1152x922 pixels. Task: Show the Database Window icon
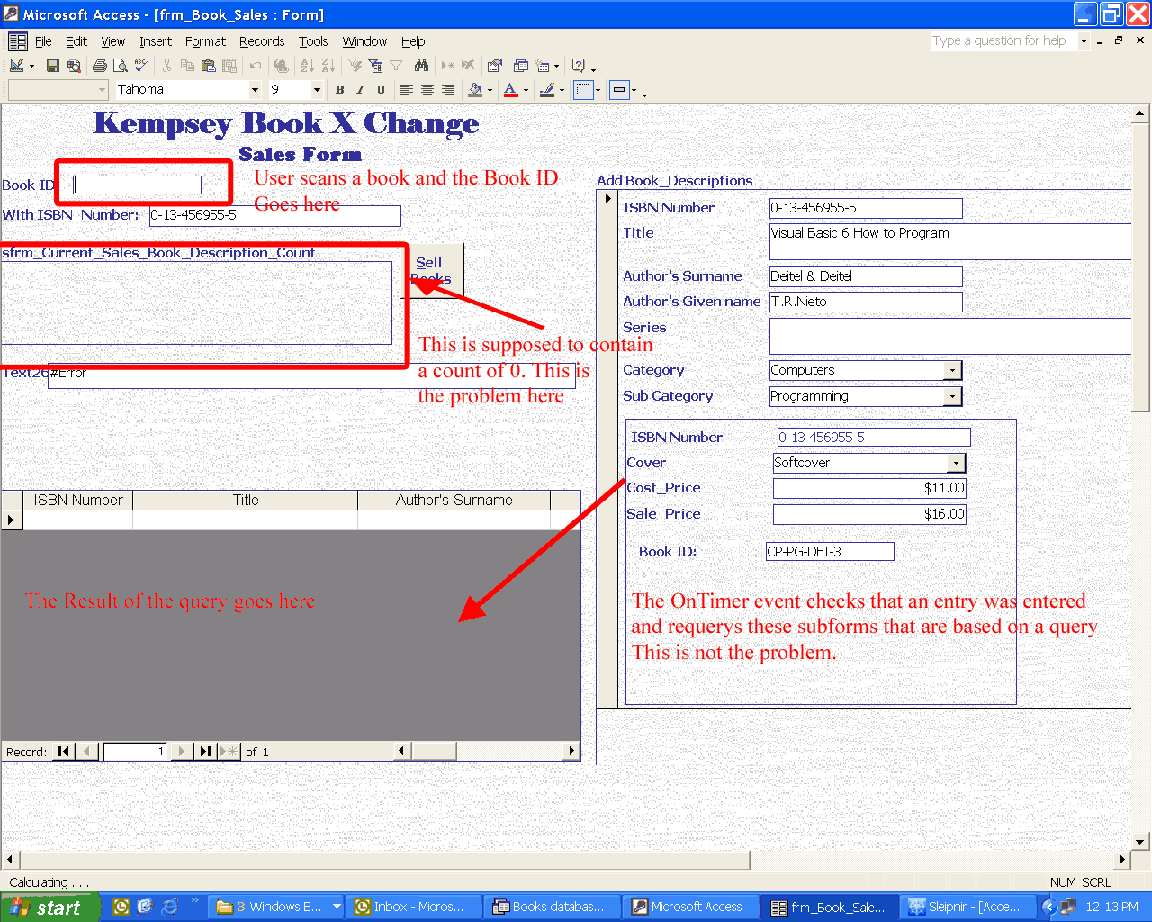coord(521,66)
